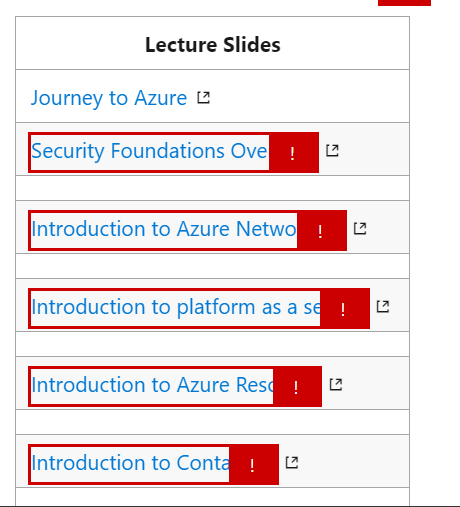Click external-link icon beside Journey to Azure

point(203,98)
